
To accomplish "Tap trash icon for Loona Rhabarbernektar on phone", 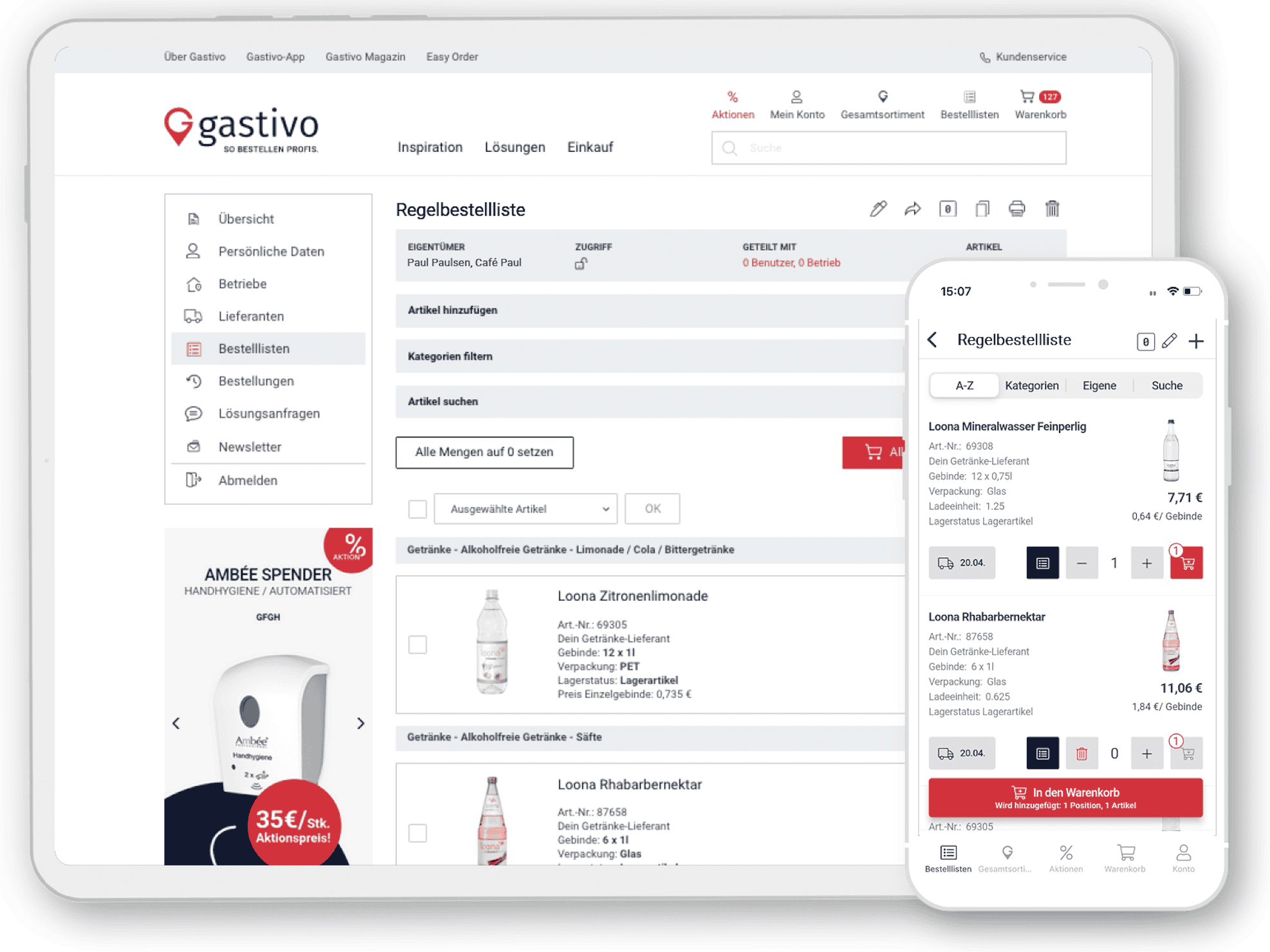I will point(1081,753).
